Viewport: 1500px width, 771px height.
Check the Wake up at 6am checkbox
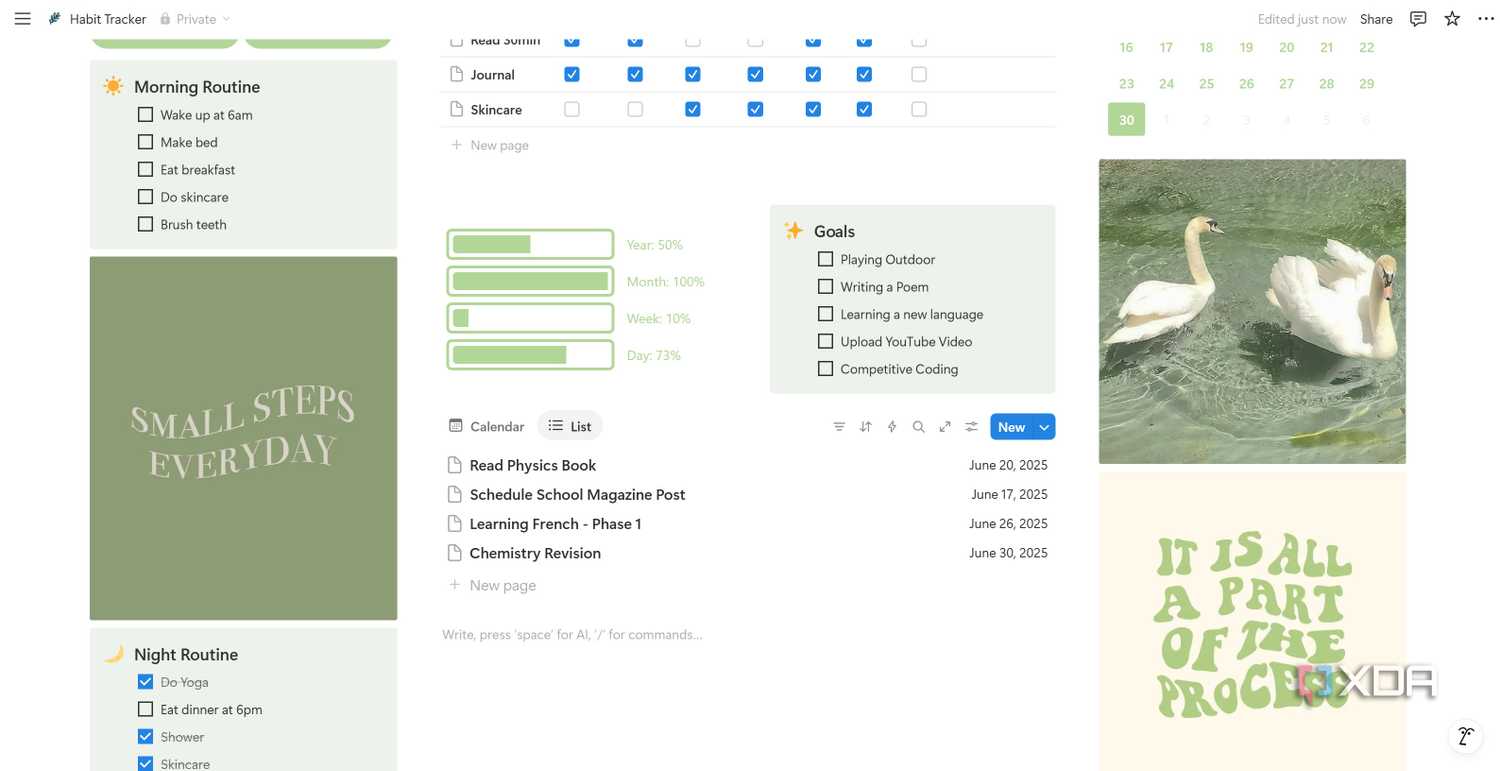[146, 115]
